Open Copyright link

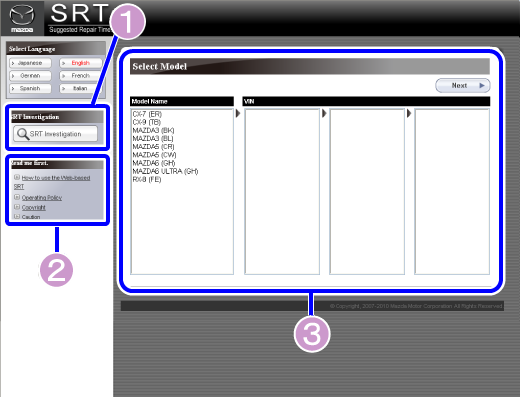pyautogui.click(x=34, y=207)
